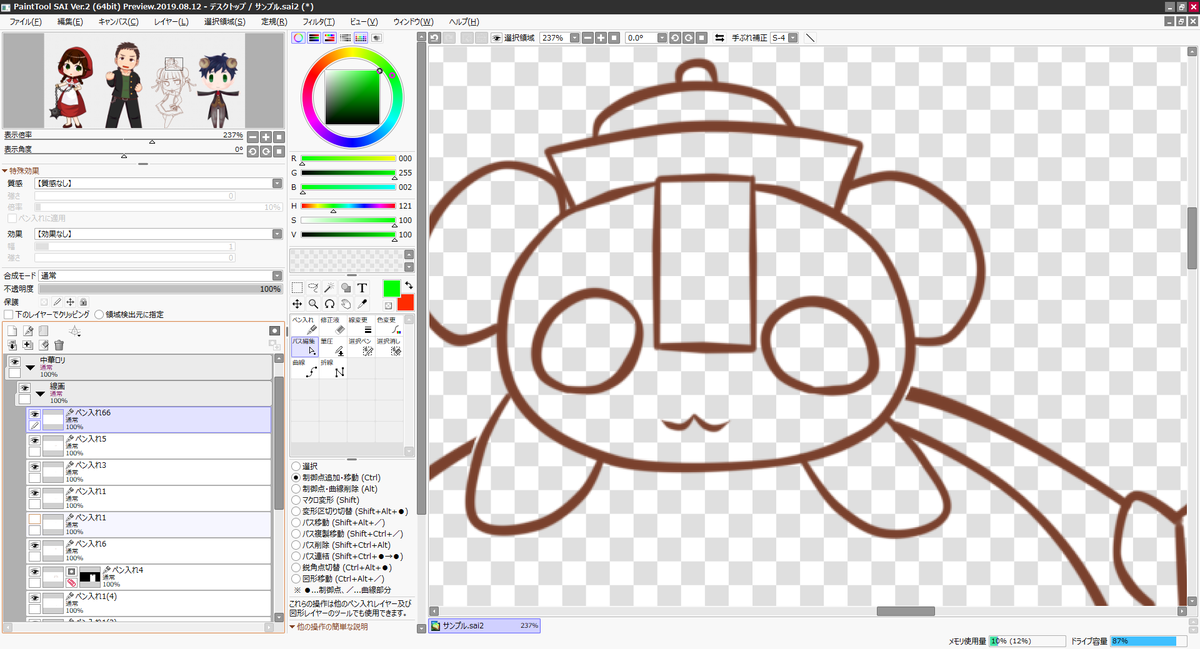This screenshot has width=1200, height=649.
Task: Select the Rotate view tool
Action: (x=329, y=303)
